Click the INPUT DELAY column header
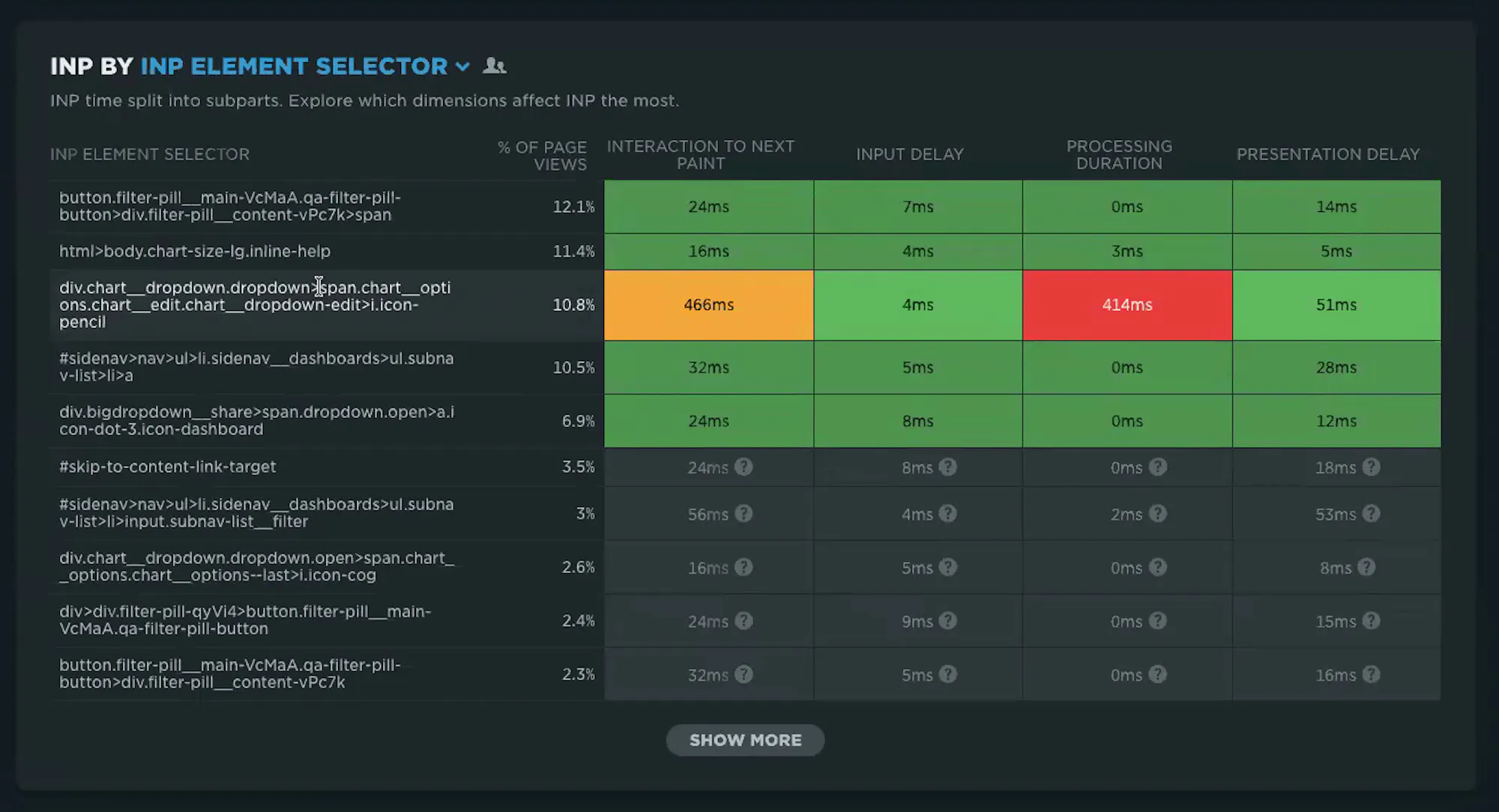The image size is (1499, 812). [910, 154]
